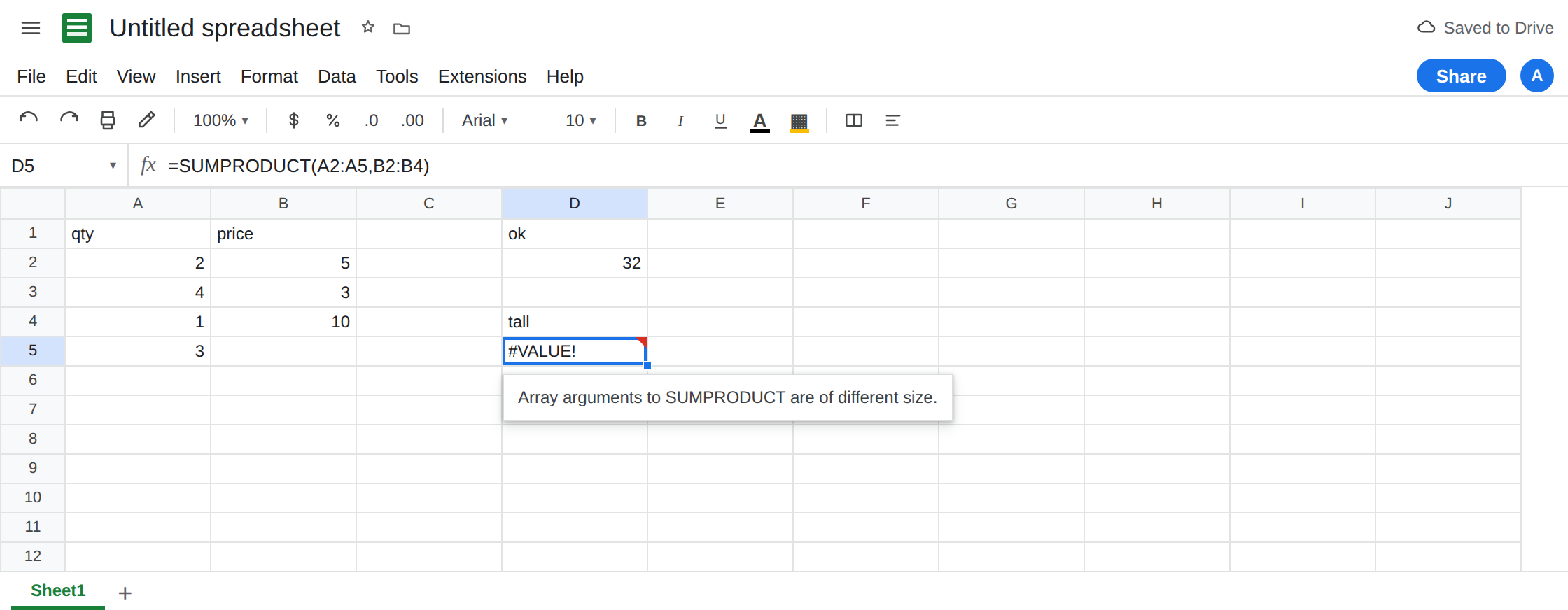Image resolution: width=1568 pixels, height=610 pixels.
Task: Open the zoom 100% dropdown
Action: pyautogui.click(x=220, y=120)
